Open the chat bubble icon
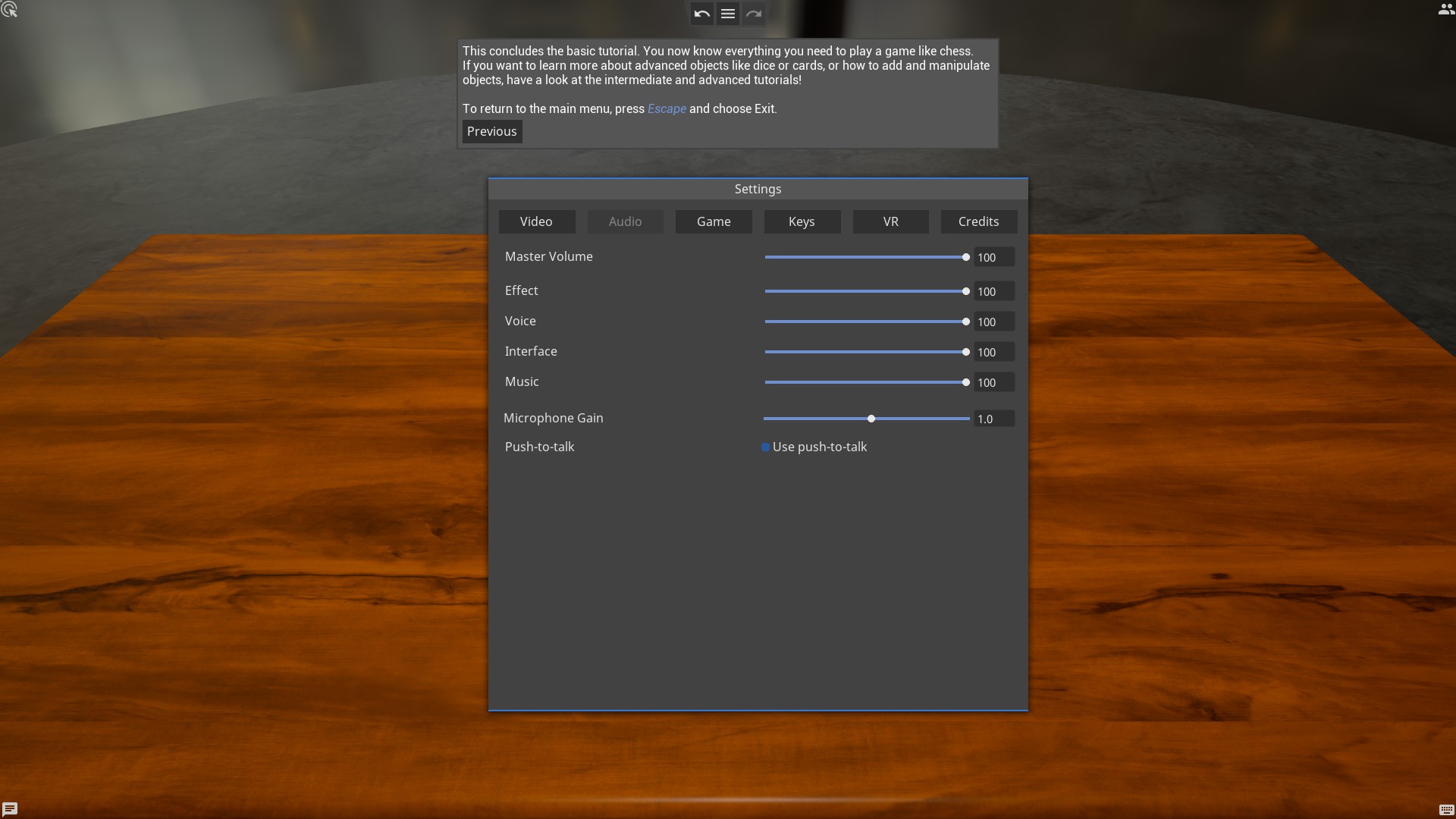This screenshot has height=819, width=1456. pos(10,808)
